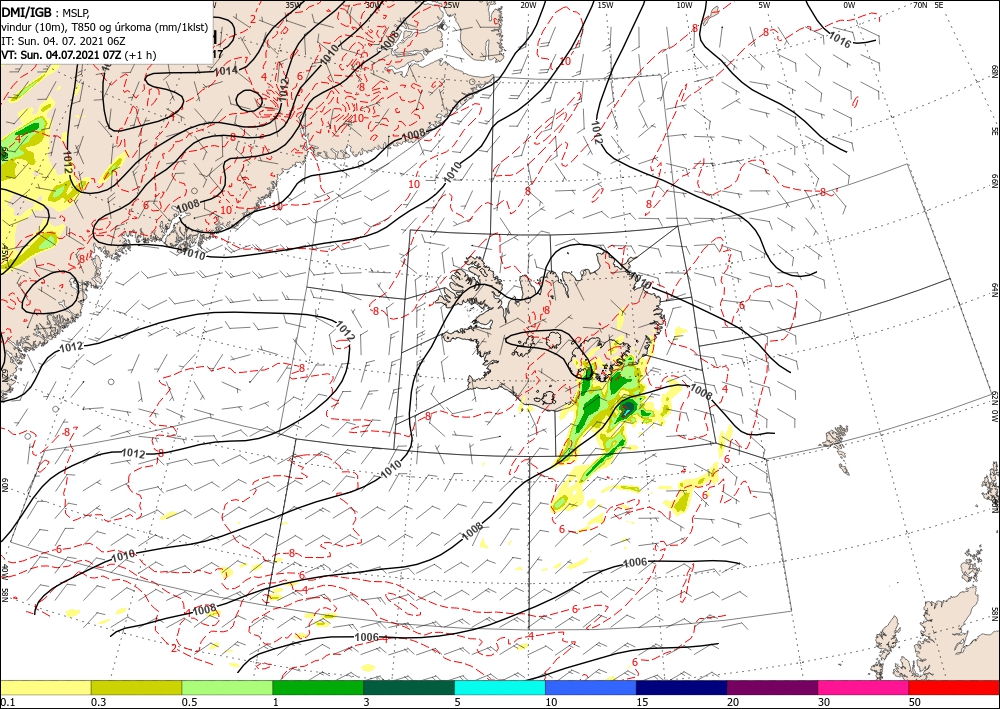Image resolution: width=1000 pixels, height=709 pixels.
Task: Click legend value 30
Action: (824, 702)
